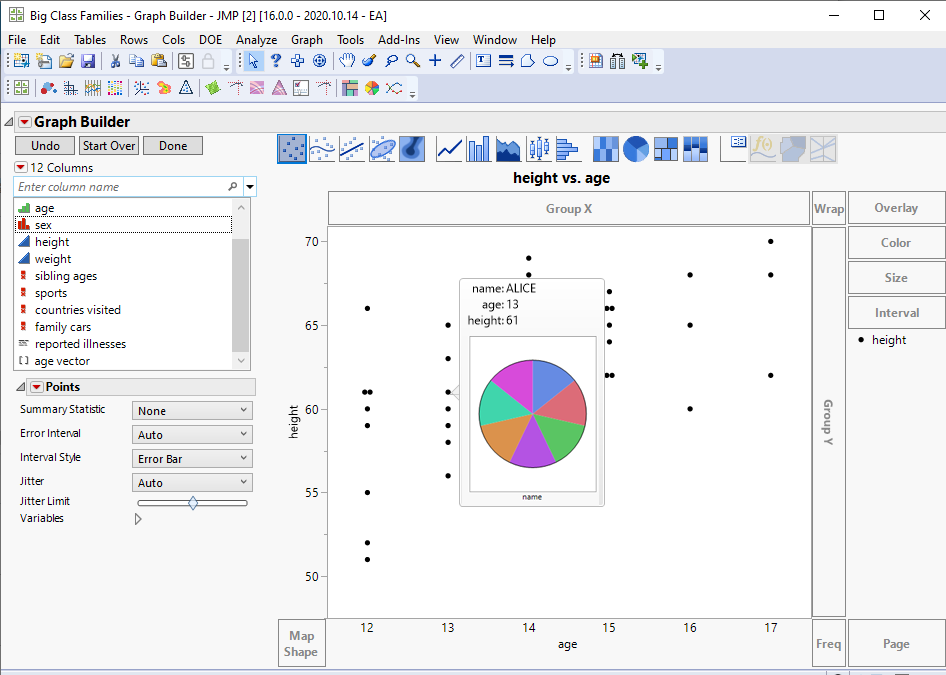Select the Brush tool

(369, 61)
